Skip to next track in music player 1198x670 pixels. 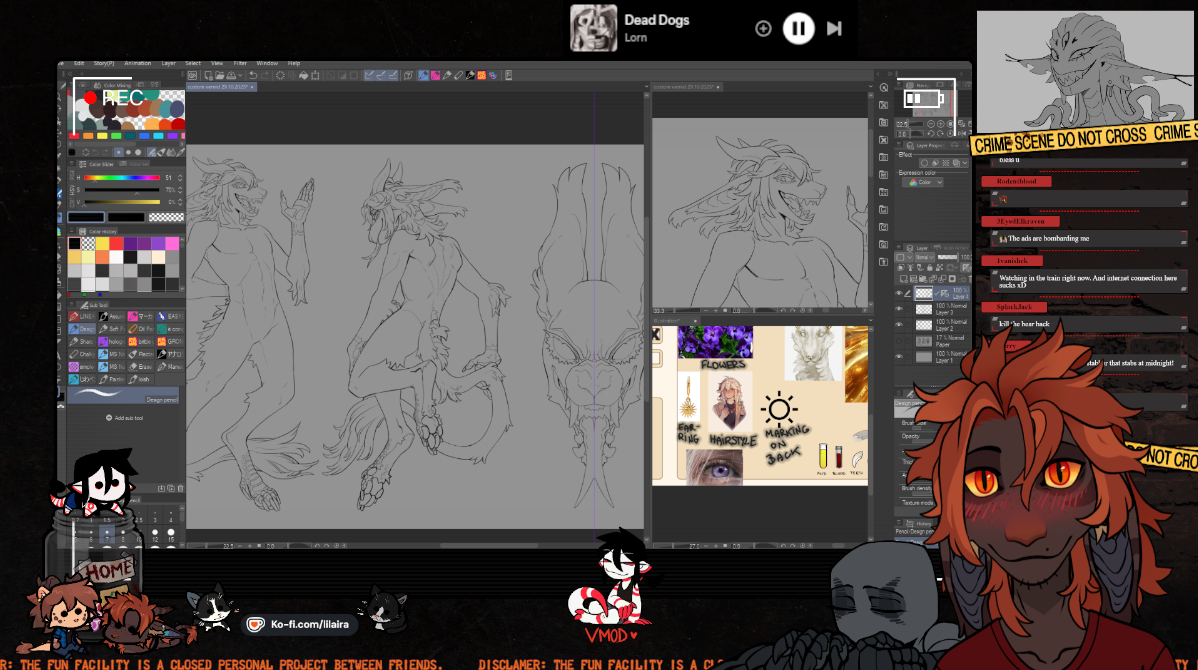tap(834, 28)
